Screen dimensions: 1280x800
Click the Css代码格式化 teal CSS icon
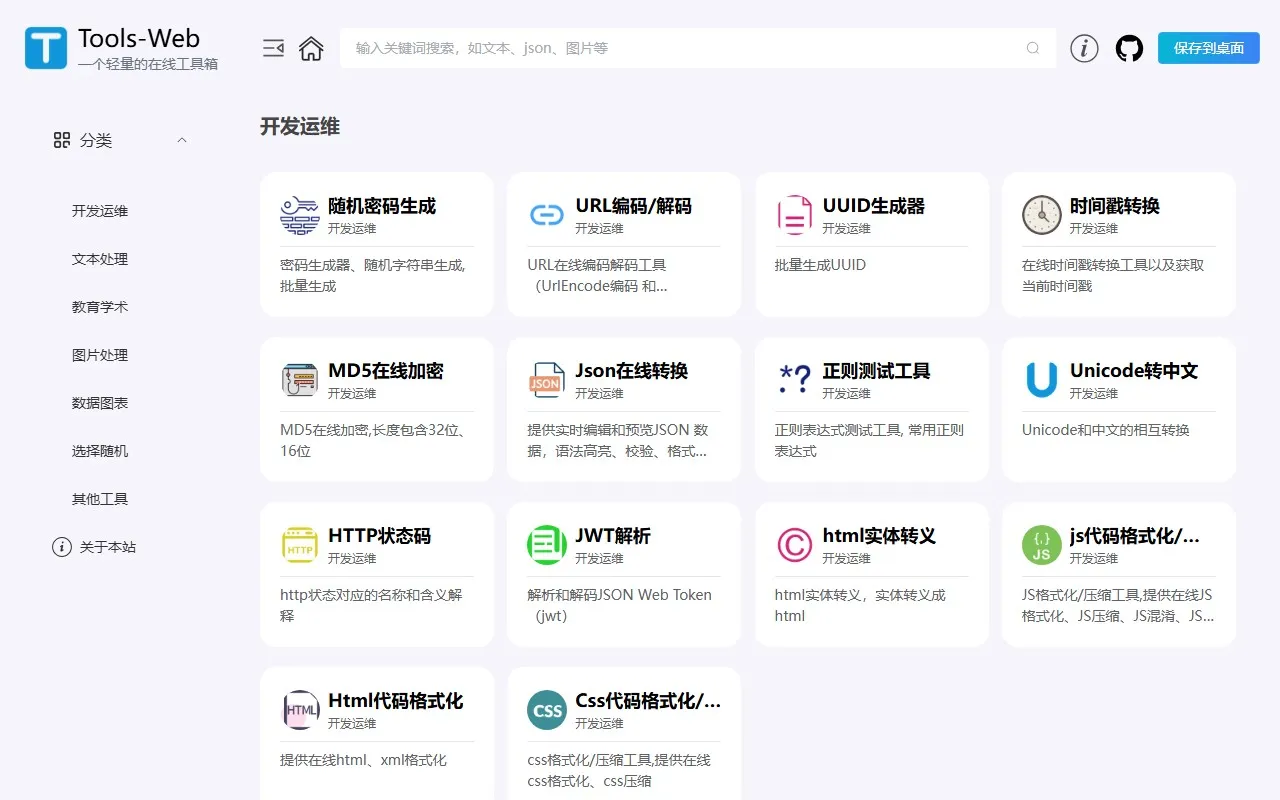(546, 710)
